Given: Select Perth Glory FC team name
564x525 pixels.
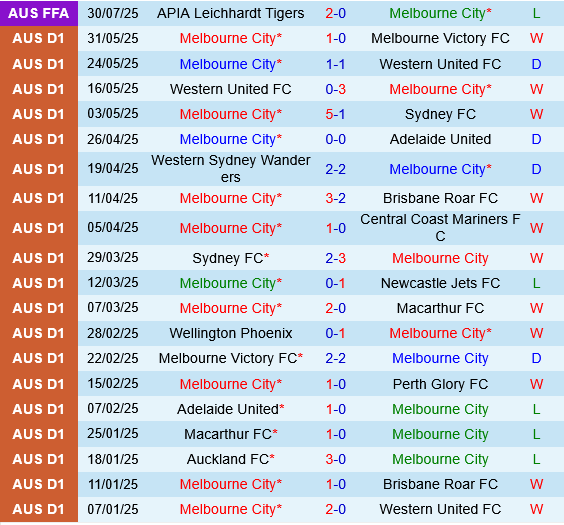Looking at the screenshot, I should click(440, 384).
